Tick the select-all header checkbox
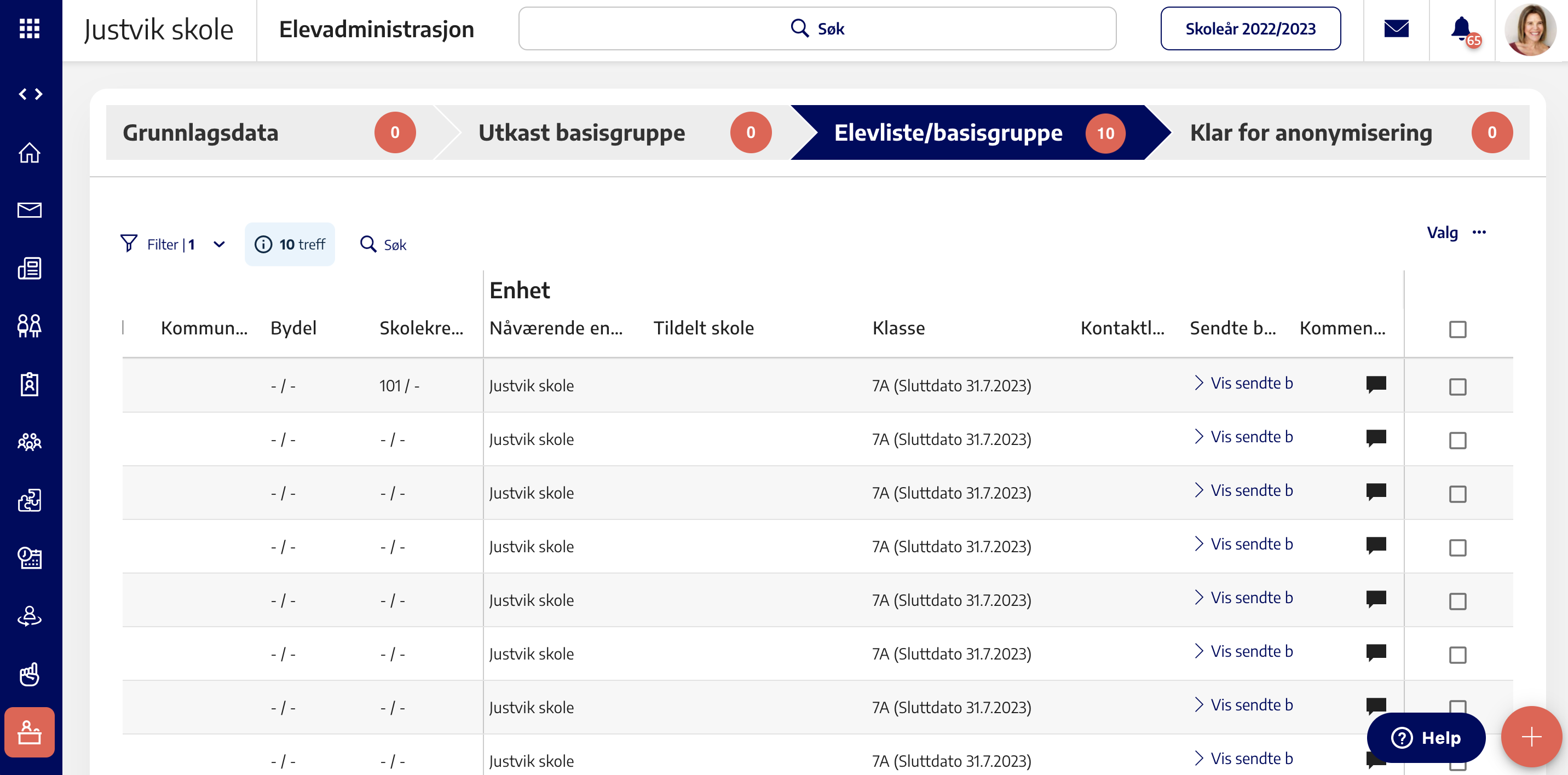This screenshot has height=775, width=1568. coord(1457,329)
